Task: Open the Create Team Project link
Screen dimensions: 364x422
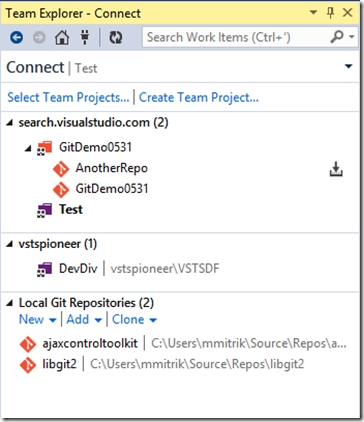Action: pyautogui.click(x=199, y=97)
